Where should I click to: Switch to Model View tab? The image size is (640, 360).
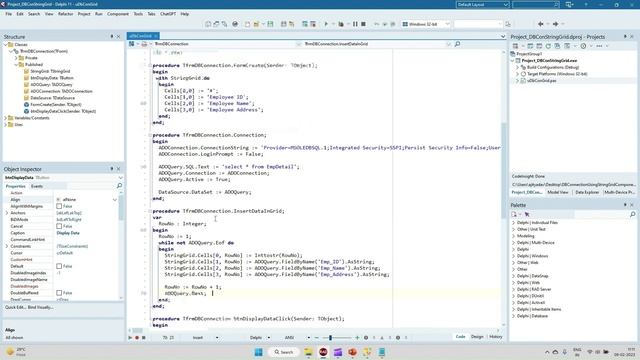click(558, 192)
